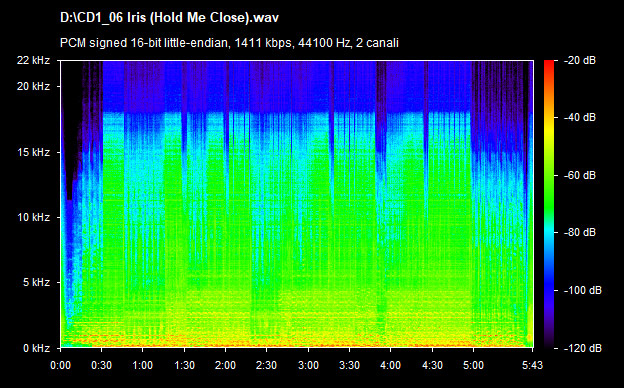Click the 22 kHz frequency axis label
Image resolution: width=624 pixels, height=388 pixels.
point(33,60)
